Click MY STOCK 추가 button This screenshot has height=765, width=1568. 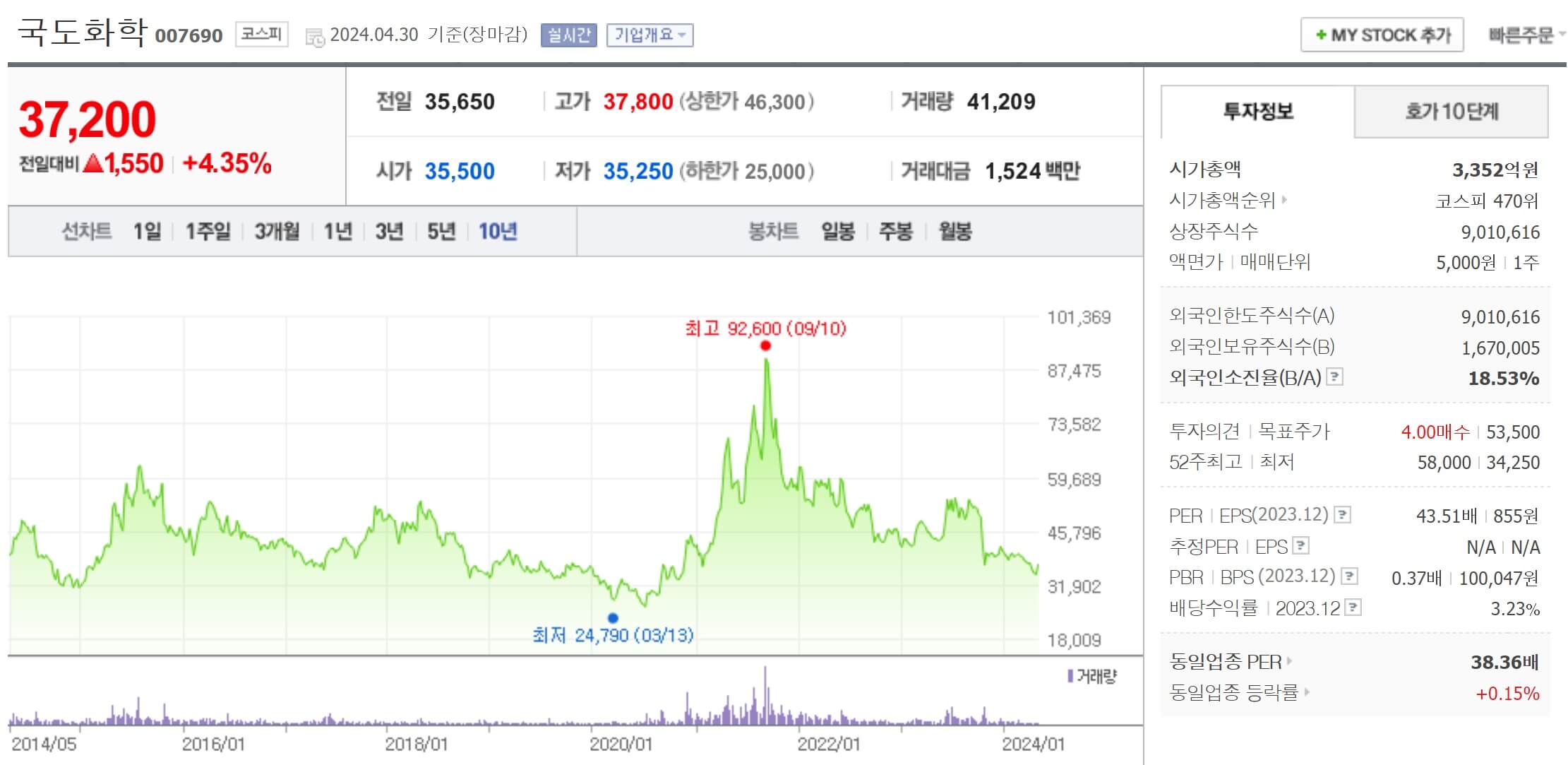click(x=1382, y=35)
